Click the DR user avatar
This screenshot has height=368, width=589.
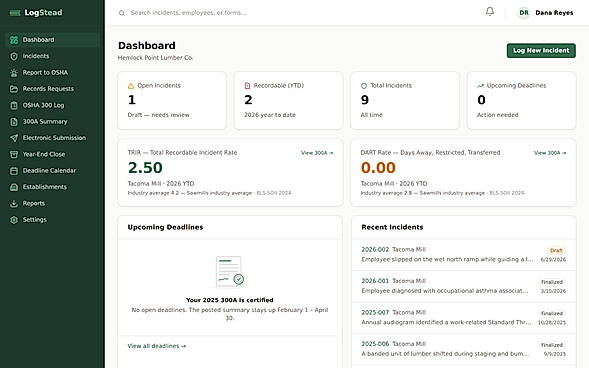(524, 13)
